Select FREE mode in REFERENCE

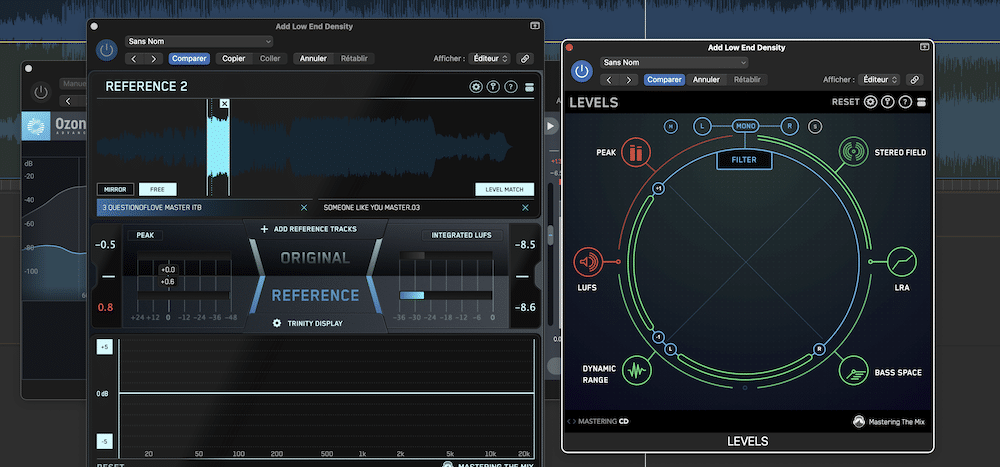[x=158, y=189]
